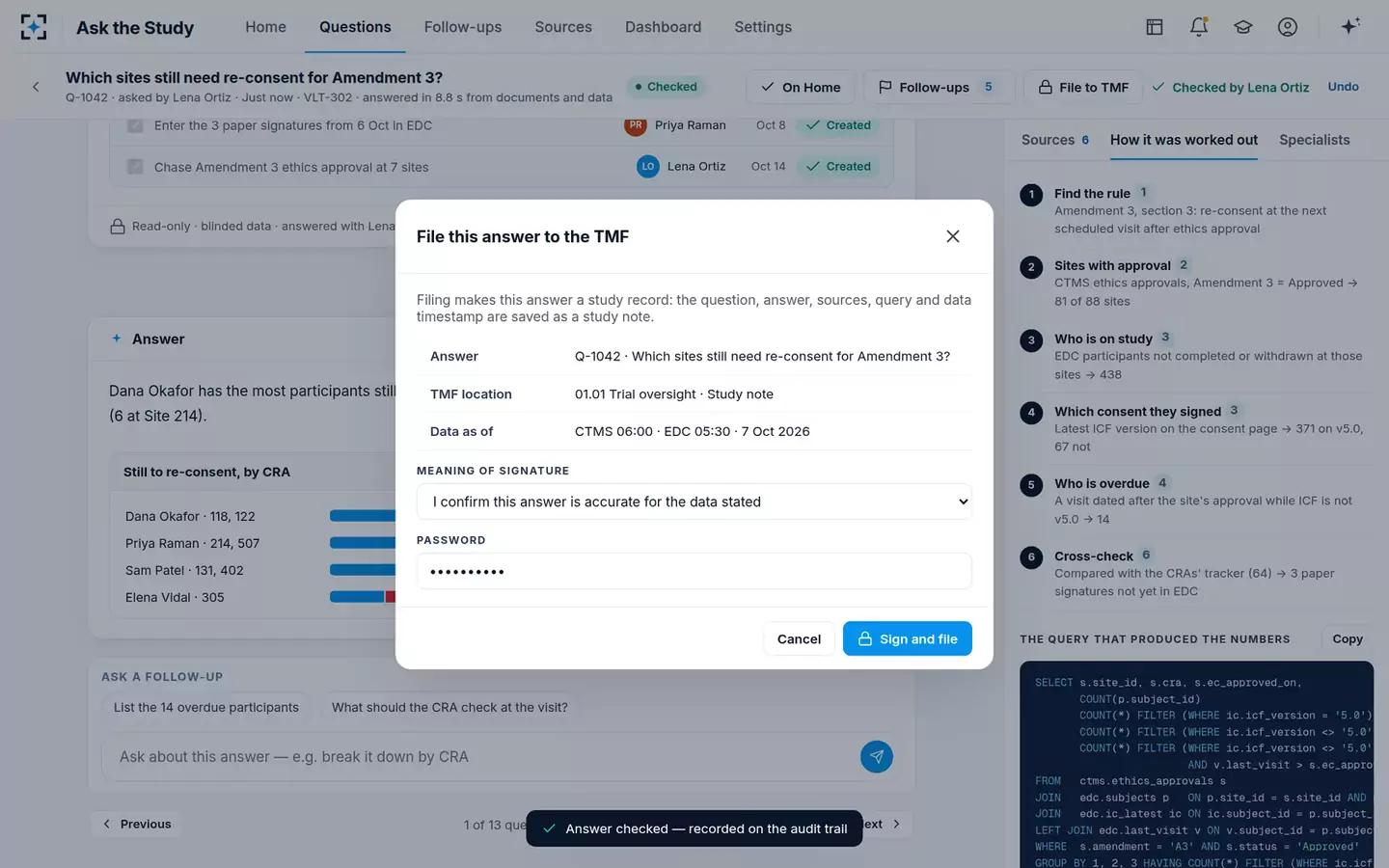Open the user account profile icon
Screen dimensions: 1389x868
pyautogui.click(x=1288, y=27)
